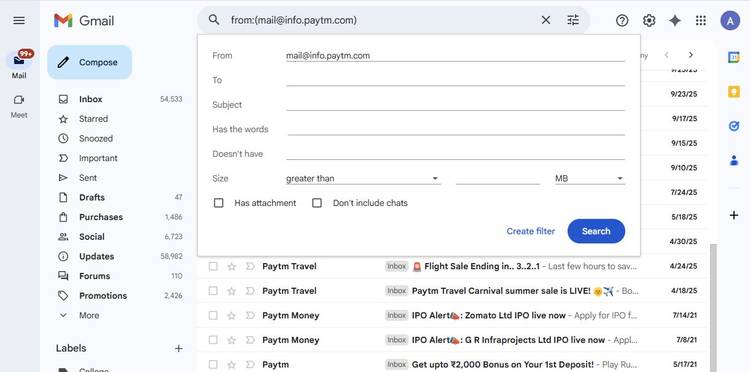Enable the Has attachment checkbox
The height and width of the screenshot is (372, 750).
click(x=219, y=203)
